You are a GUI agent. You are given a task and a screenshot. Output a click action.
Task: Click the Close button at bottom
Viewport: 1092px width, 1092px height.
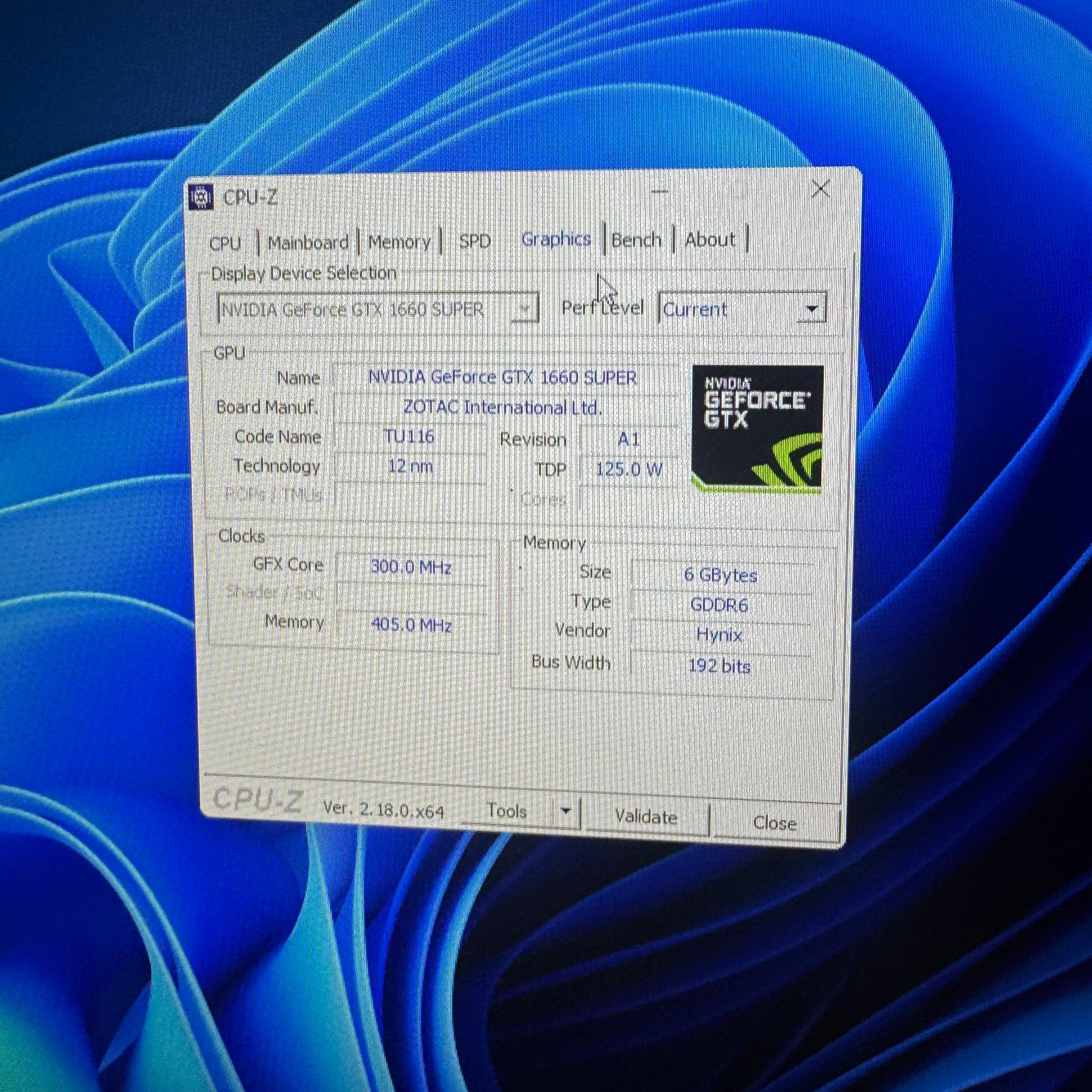[x=775, y=823]
